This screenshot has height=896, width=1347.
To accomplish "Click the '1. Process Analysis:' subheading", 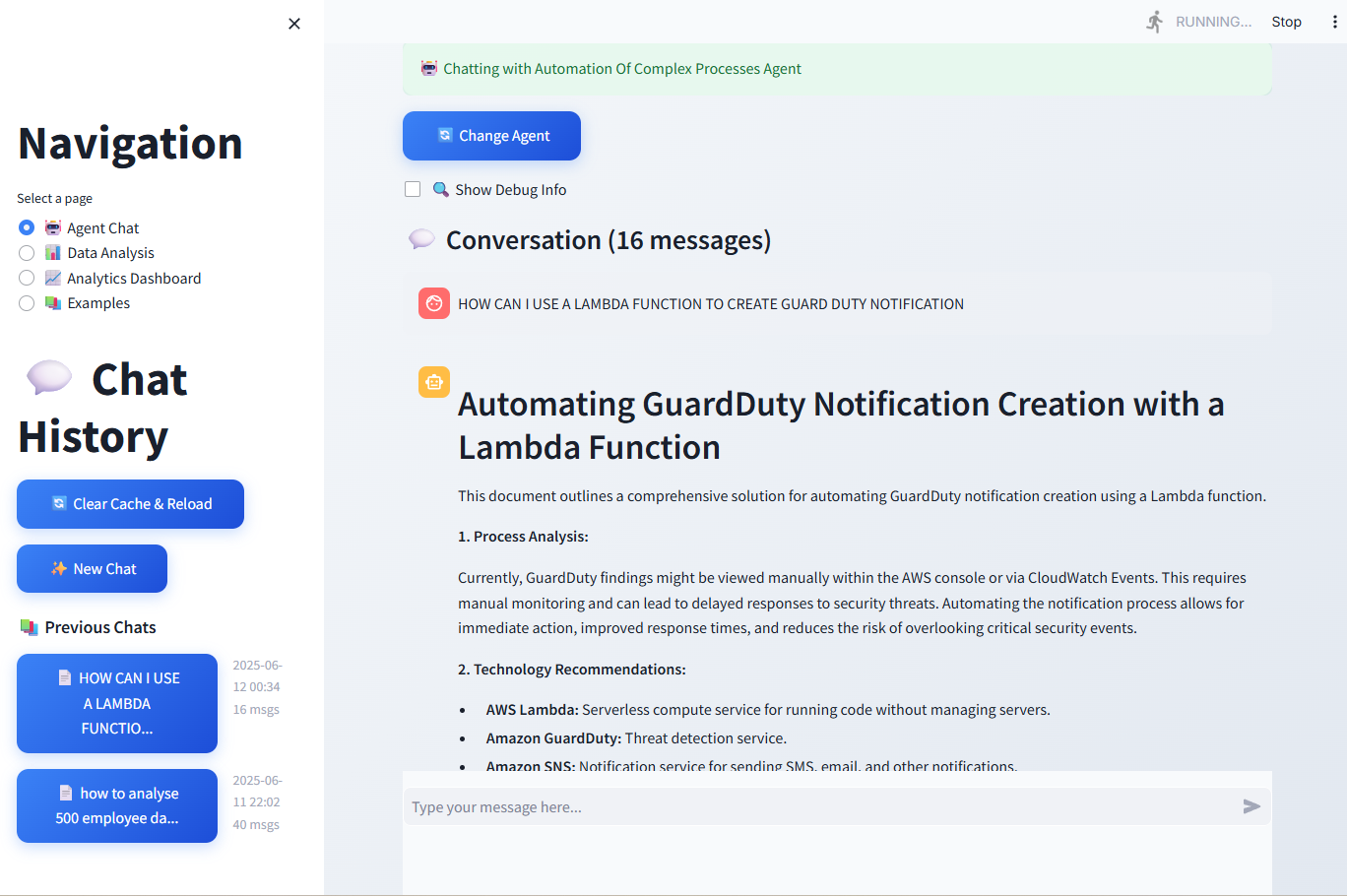I will coord(523,537).
